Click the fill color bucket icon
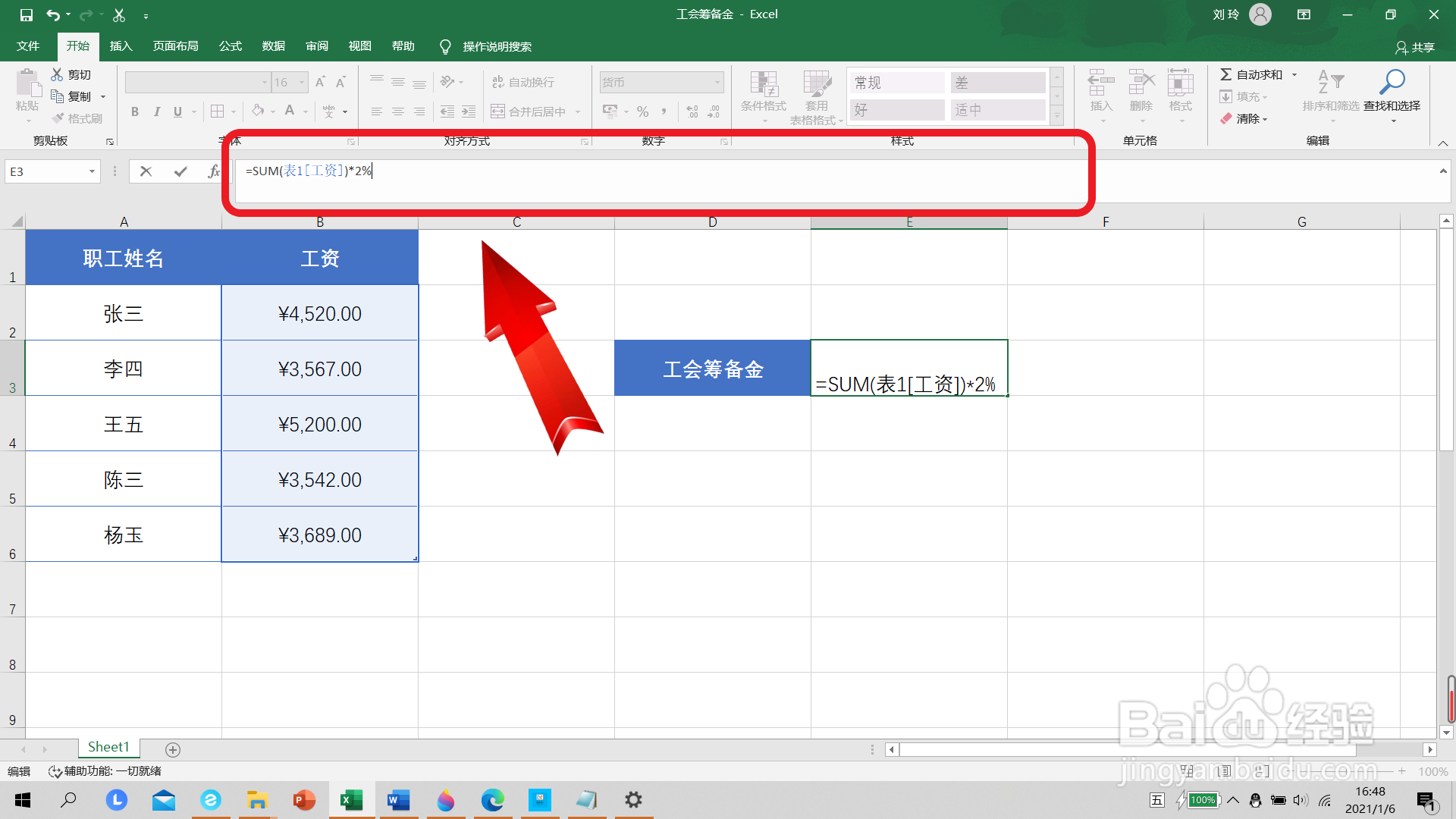Screen dimensions: 1456x819 pos(258,111)
